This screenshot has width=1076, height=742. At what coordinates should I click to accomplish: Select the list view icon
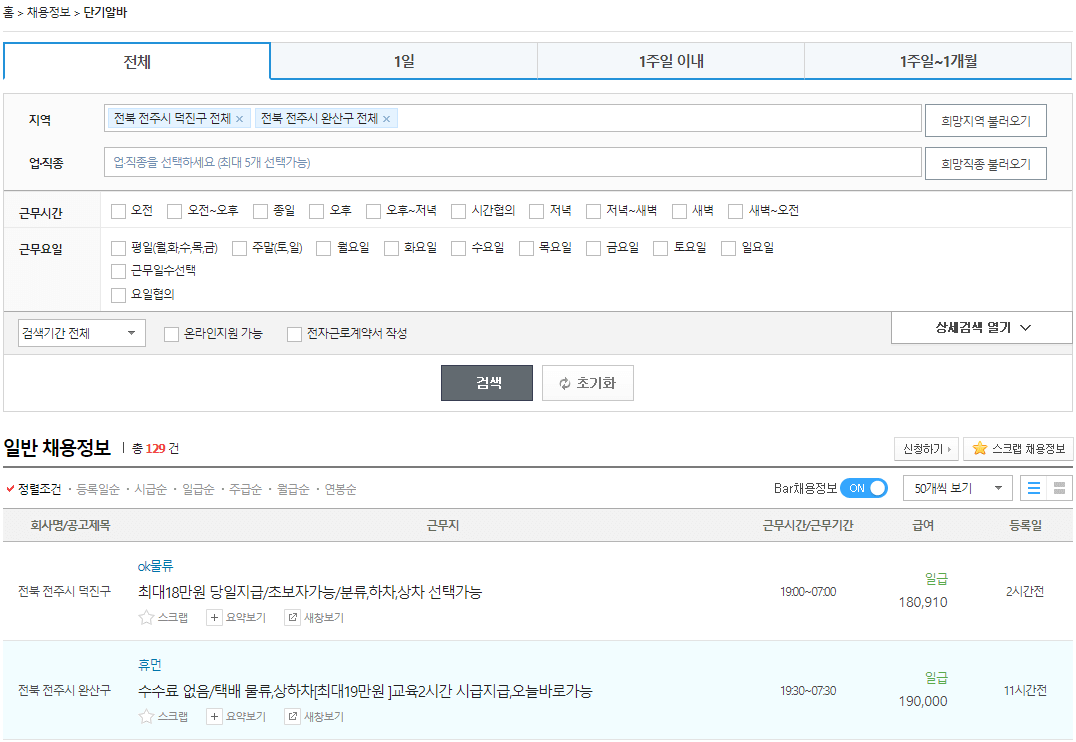[1035, 487]
